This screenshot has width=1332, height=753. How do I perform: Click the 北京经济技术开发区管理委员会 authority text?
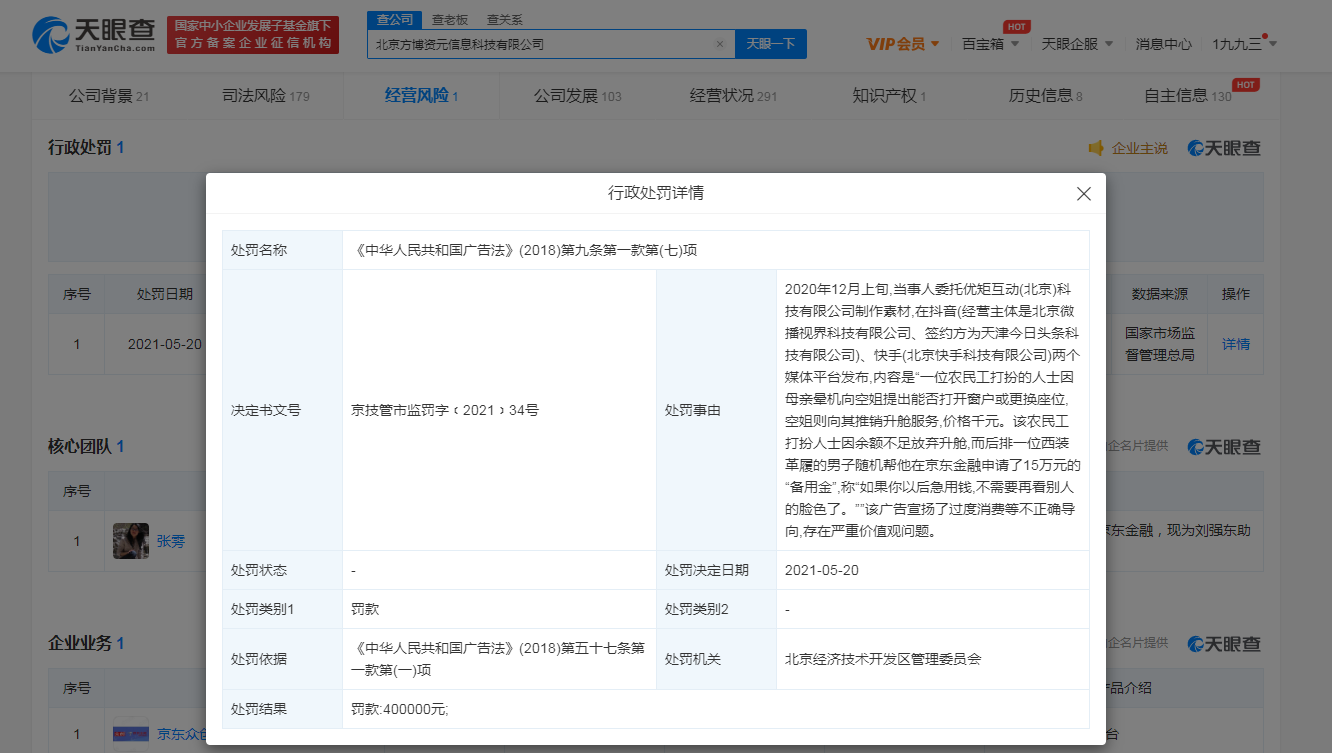[x=884, y=659]
